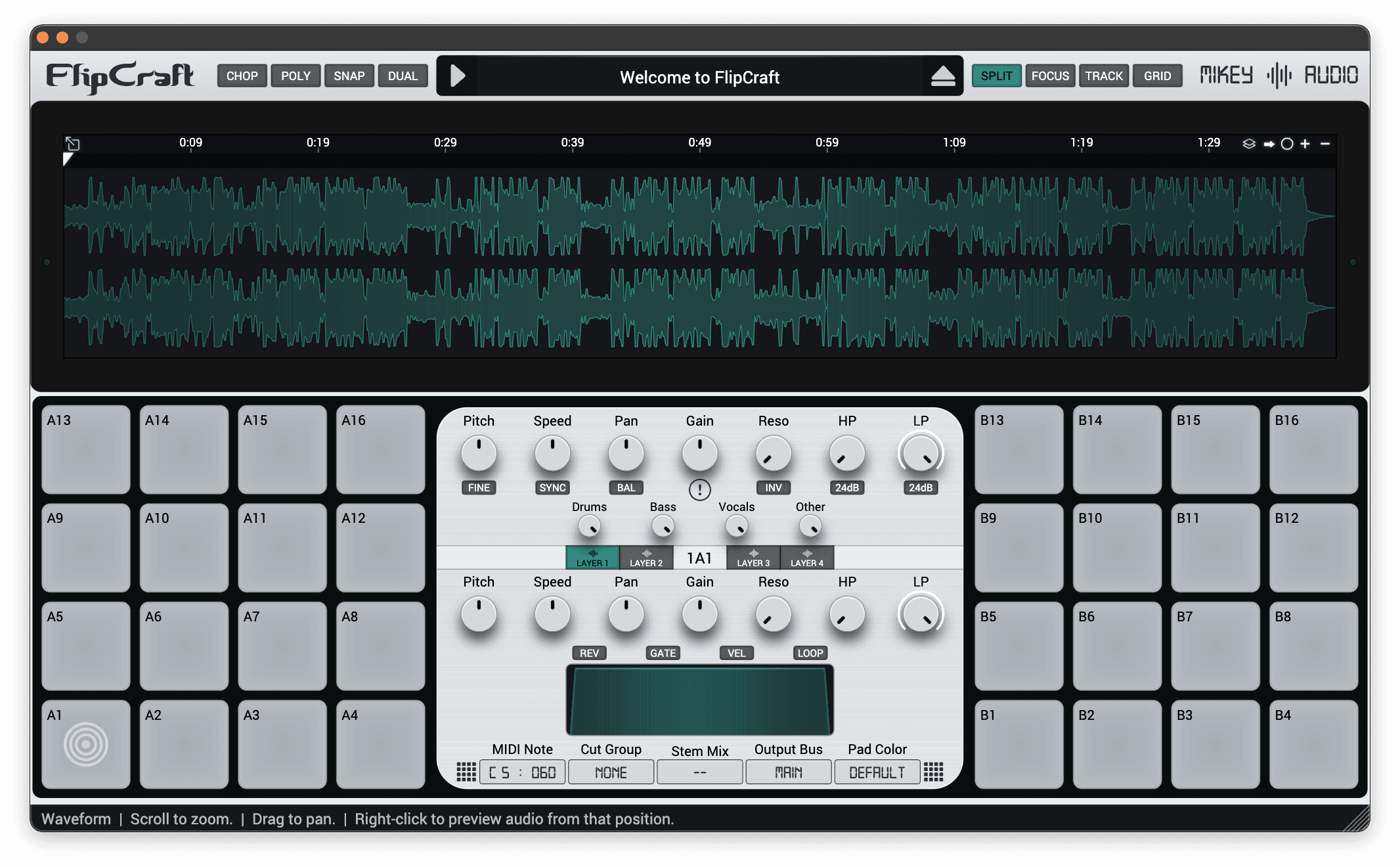The width and height of the screenshot is (1400, 867).
Task: Click the plus zoom-in icon on waveform
Action: tap(1305, 144)
